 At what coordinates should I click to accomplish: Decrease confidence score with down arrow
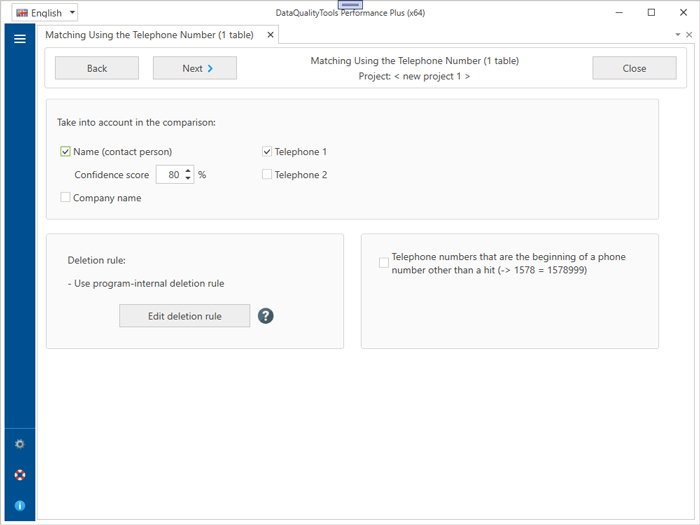[x=188, y=179]
